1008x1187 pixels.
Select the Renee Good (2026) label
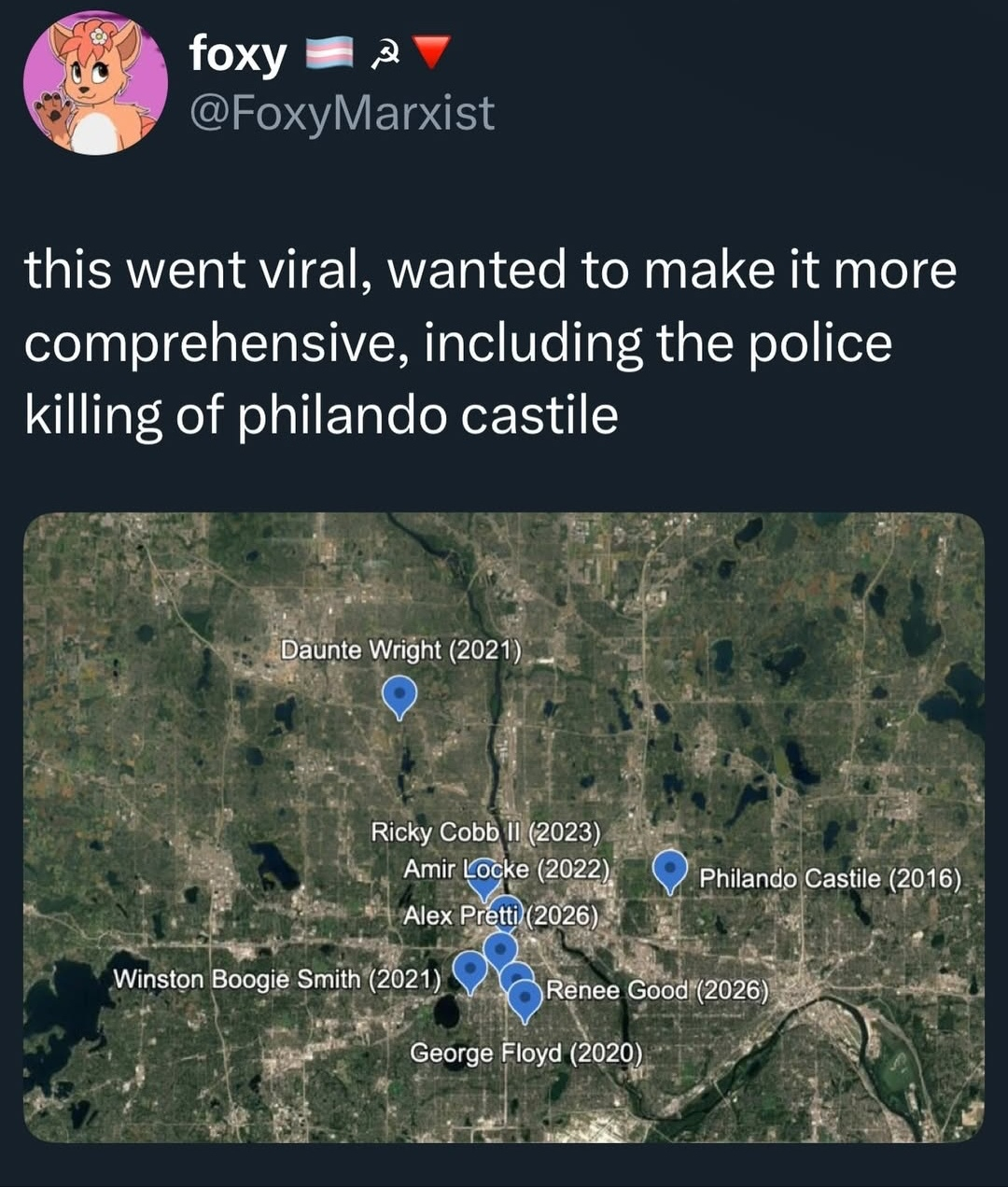[x=656, y=990]
